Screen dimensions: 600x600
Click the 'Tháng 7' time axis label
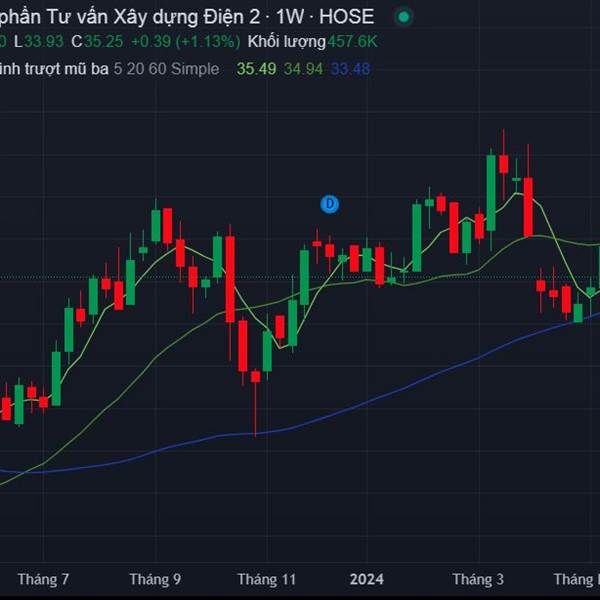click(43, 579)
